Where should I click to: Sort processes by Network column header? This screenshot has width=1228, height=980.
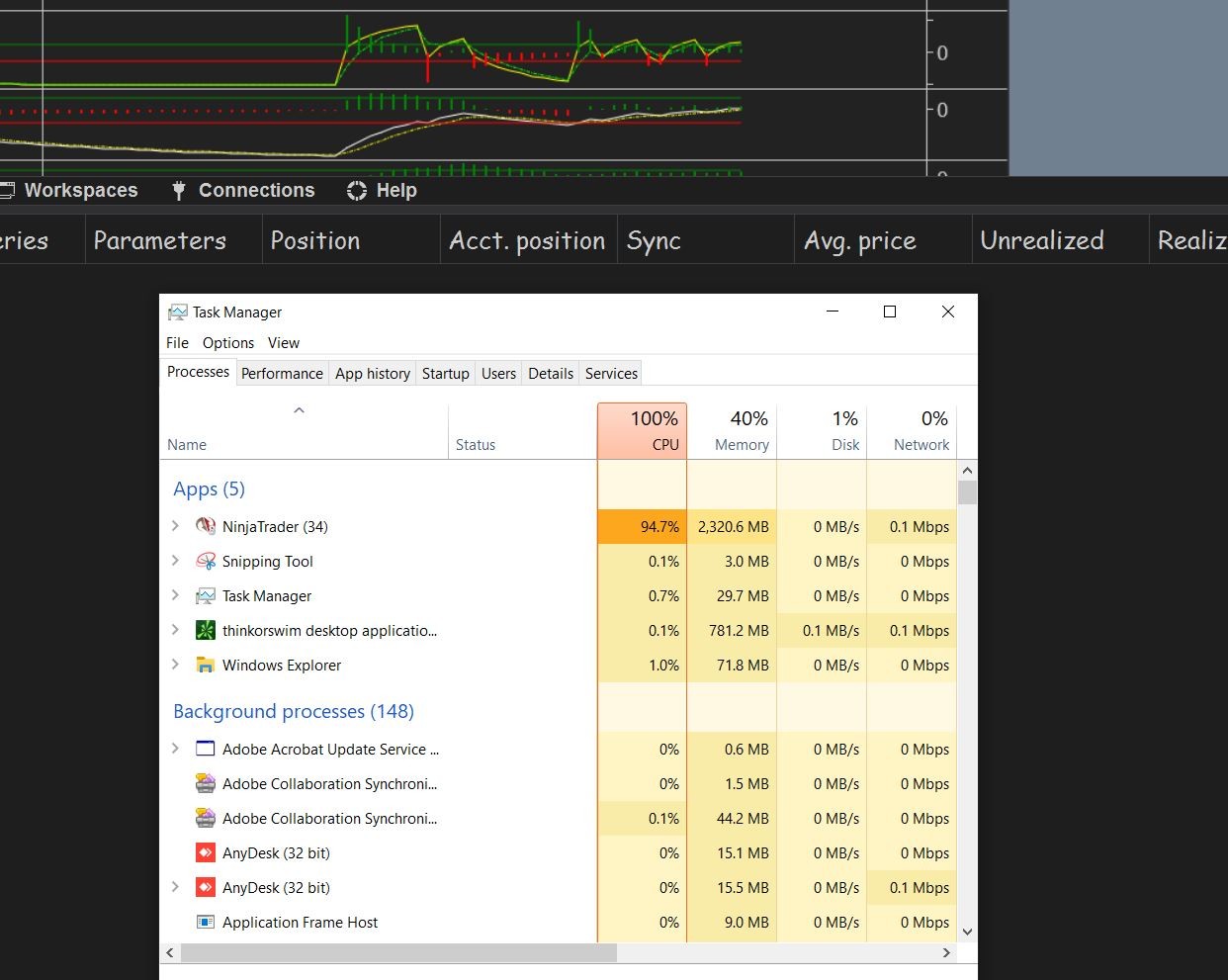click(x=912, y=431)
